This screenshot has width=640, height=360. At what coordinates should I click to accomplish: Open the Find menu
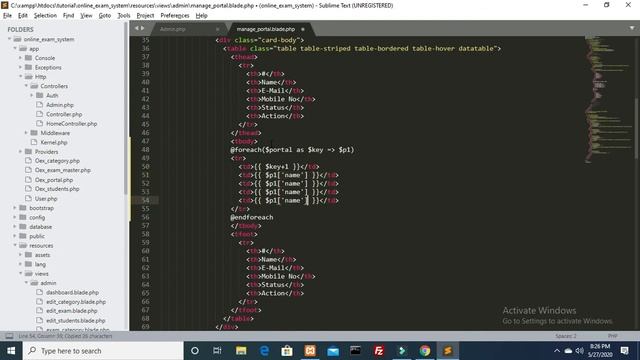(68, 16)
